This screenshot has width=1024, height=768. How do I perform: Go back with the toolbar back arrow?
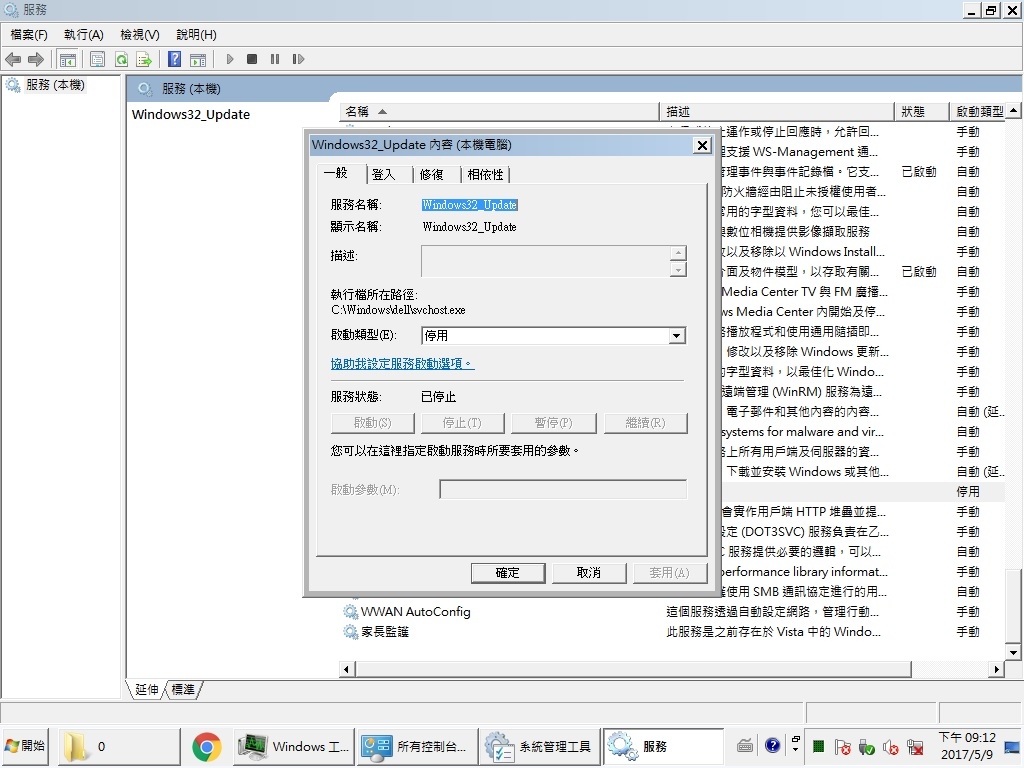coord(12,59)
